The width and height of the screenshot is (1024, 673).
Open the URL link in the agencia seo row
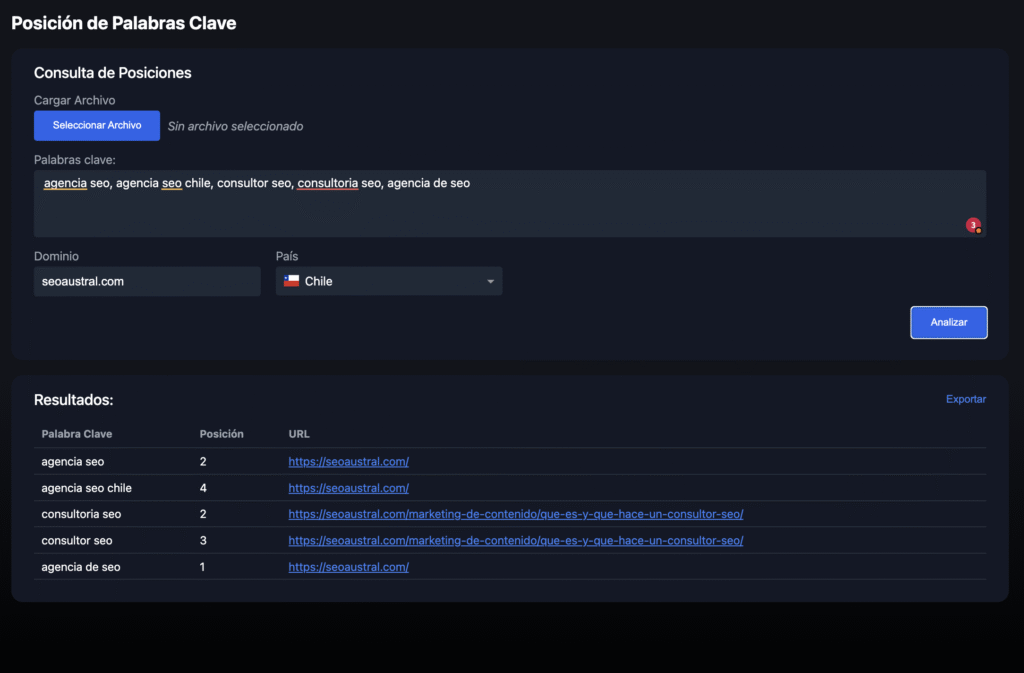348,462
